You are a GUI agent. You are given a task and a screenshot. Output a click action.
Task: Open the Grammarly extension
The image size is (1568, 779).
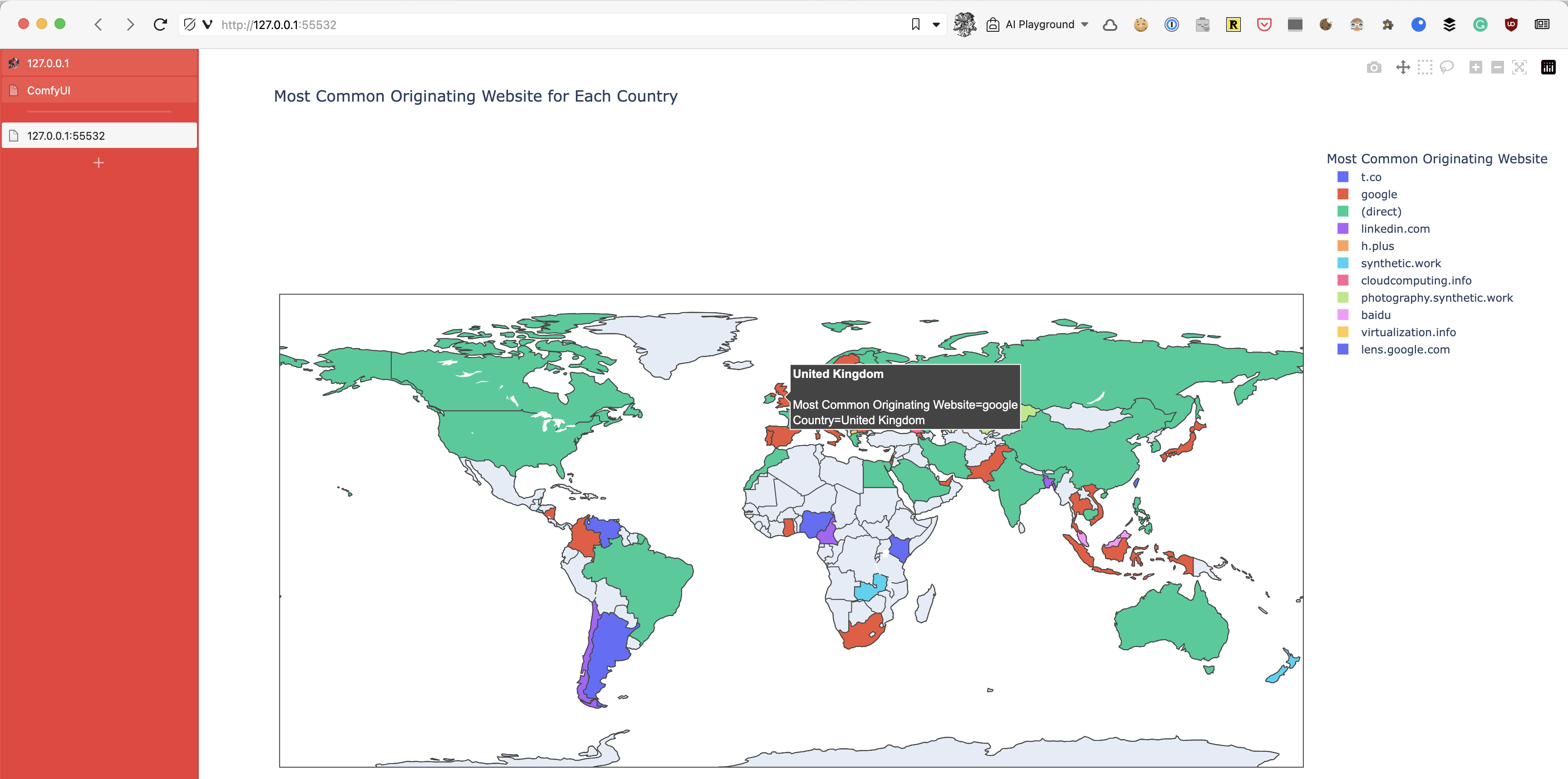click(1480, 24)
